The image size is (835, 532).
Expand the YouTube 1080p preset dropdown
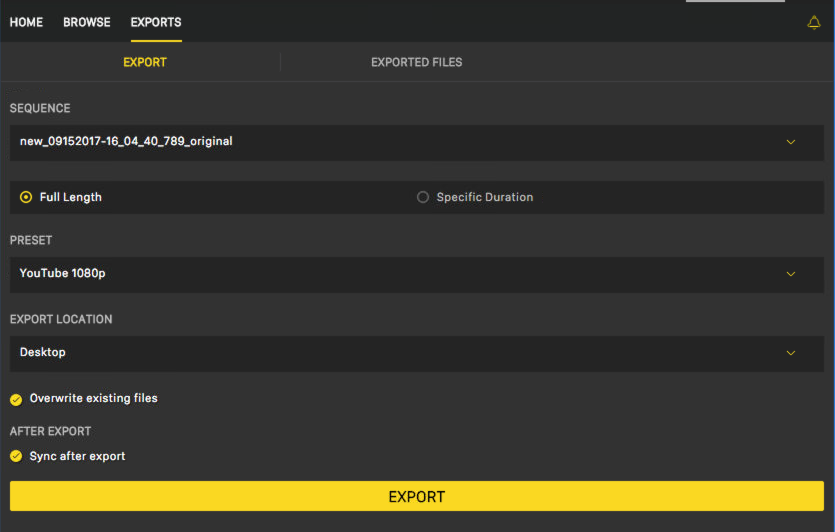[416, 274]
